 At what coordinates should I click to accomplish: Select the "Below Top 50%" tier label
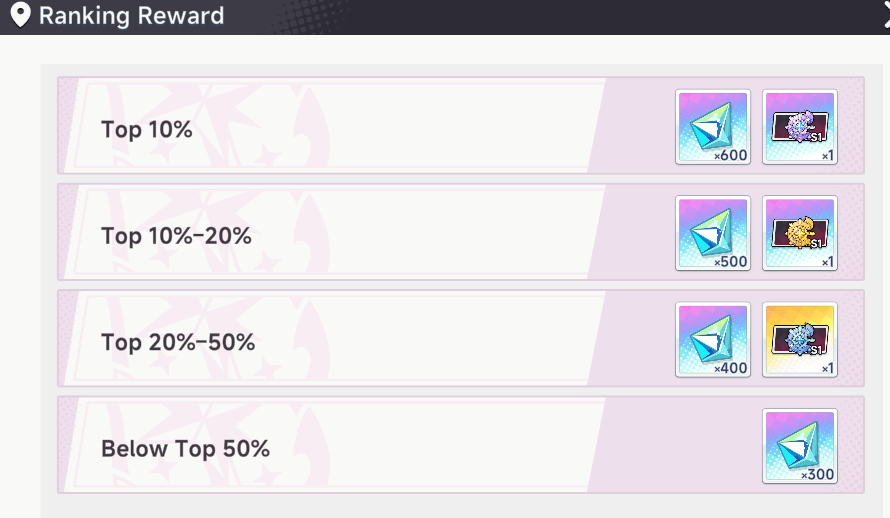coord(185,449)
